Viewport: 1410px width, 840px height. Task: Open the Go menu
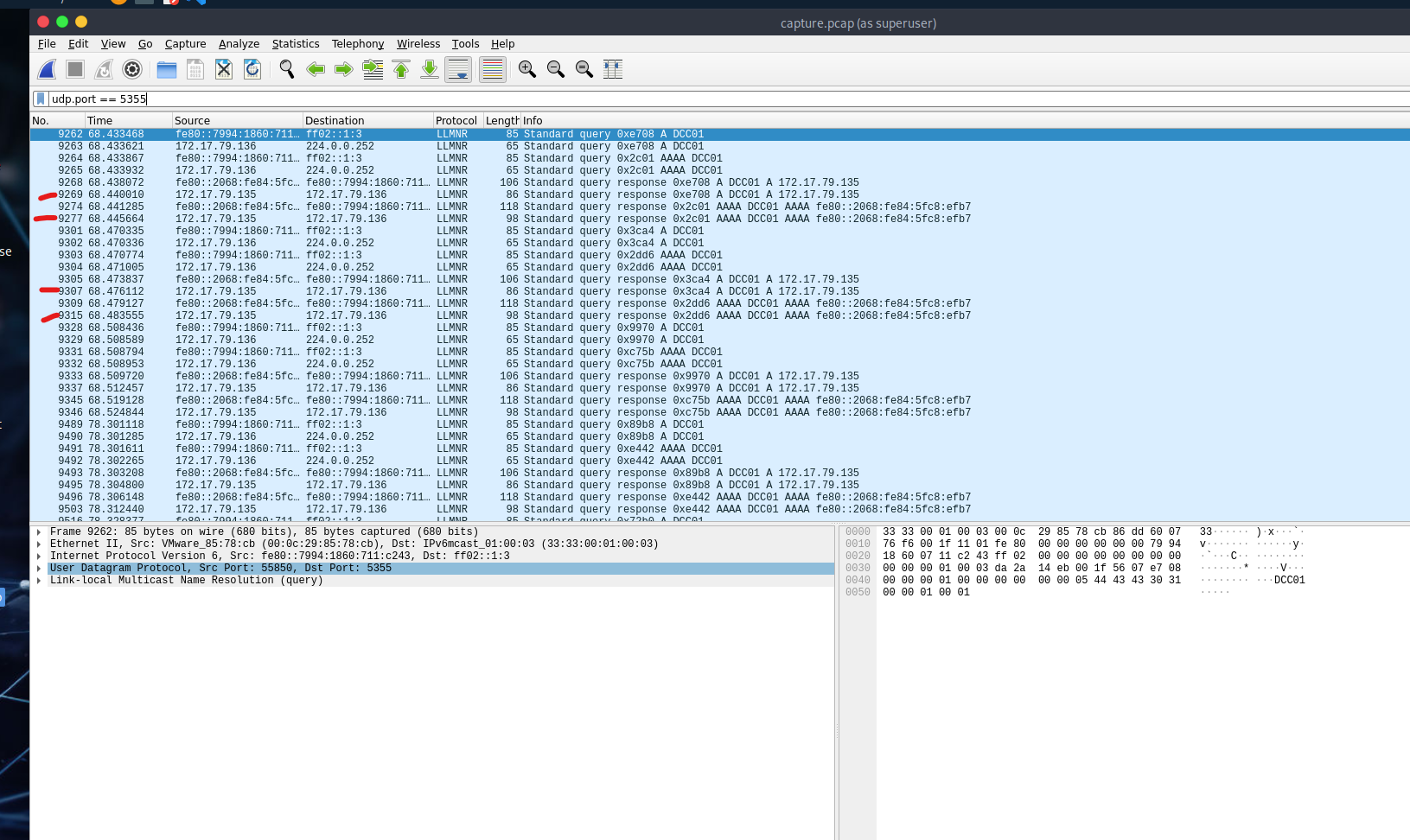145,44
